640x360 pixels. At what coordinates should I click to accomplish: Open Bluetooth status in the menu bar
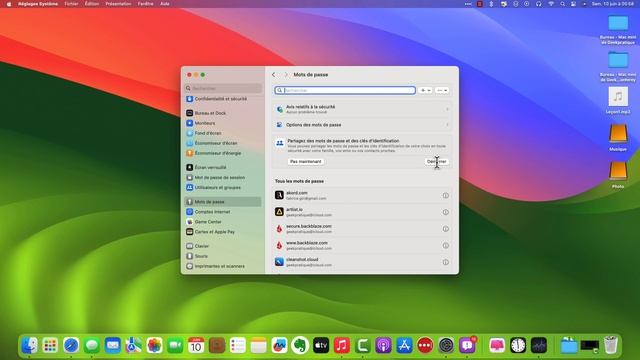point(491,4)
